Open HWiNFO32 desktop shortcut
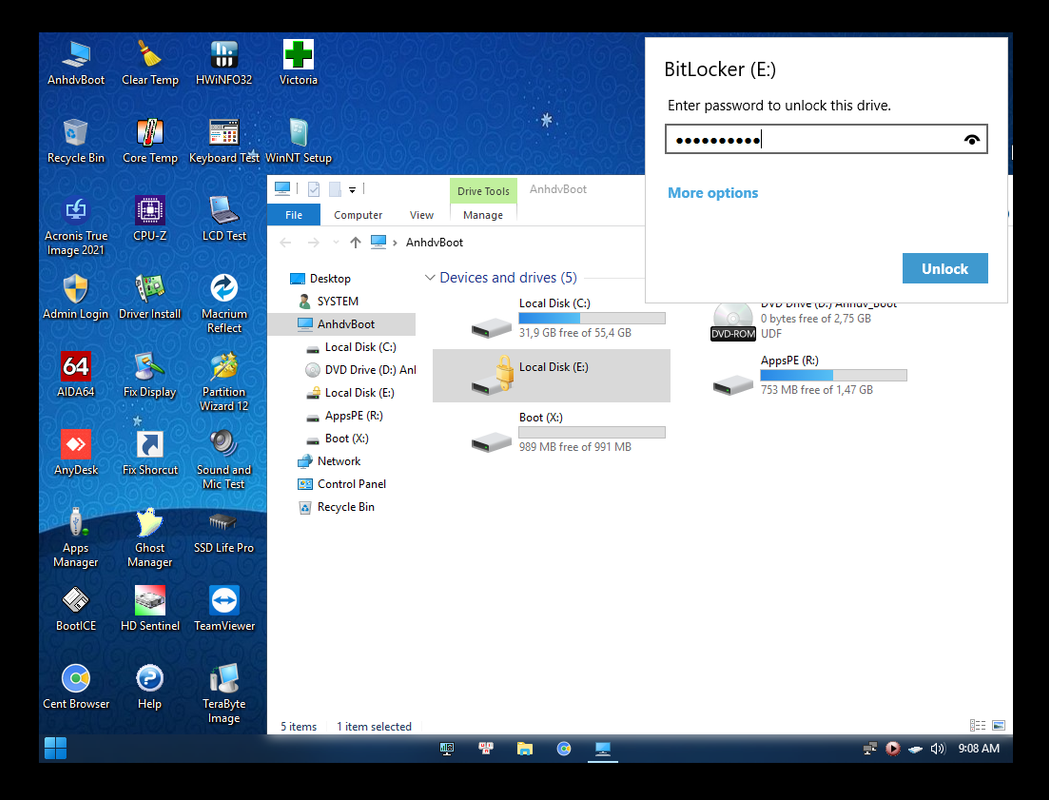1049x800 pixels. (224, 64)
